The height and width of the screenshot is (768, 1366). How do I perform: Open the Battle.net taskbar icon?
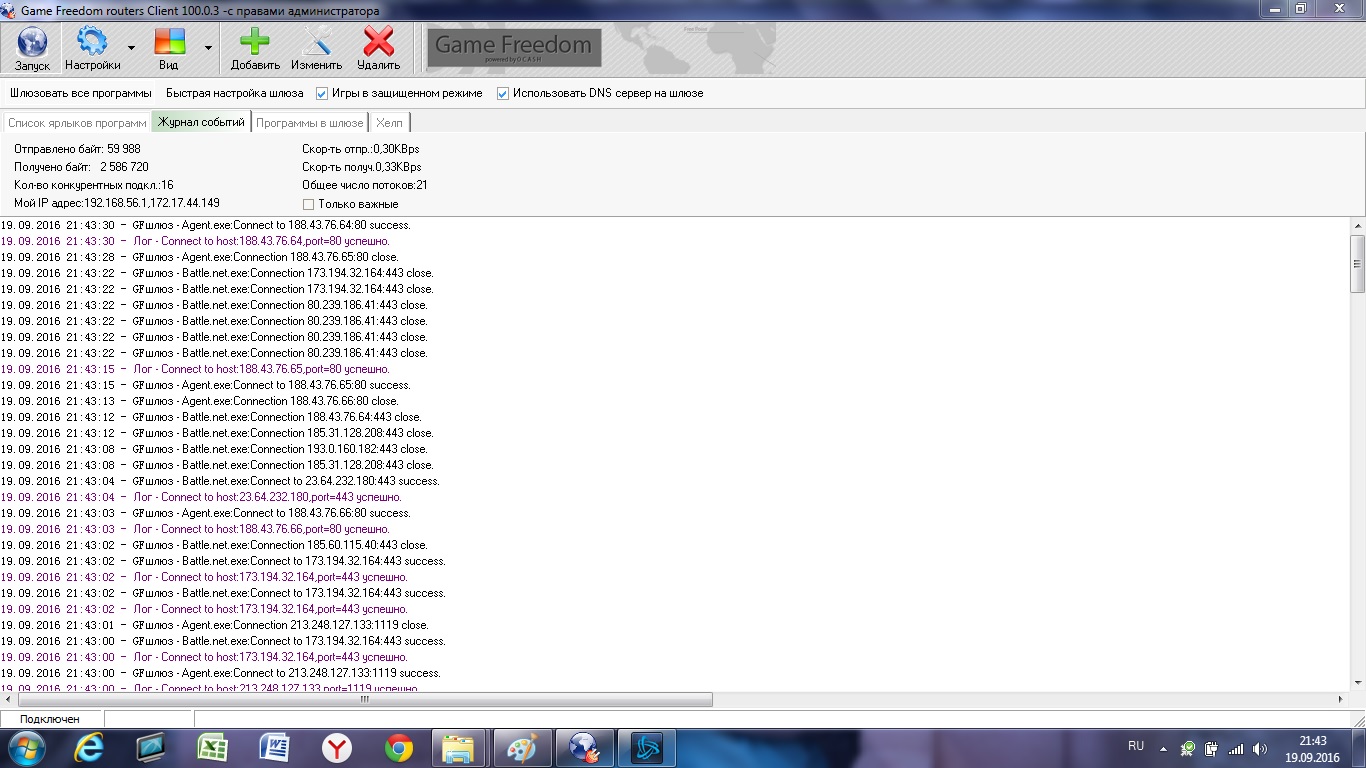click(646, 748)
